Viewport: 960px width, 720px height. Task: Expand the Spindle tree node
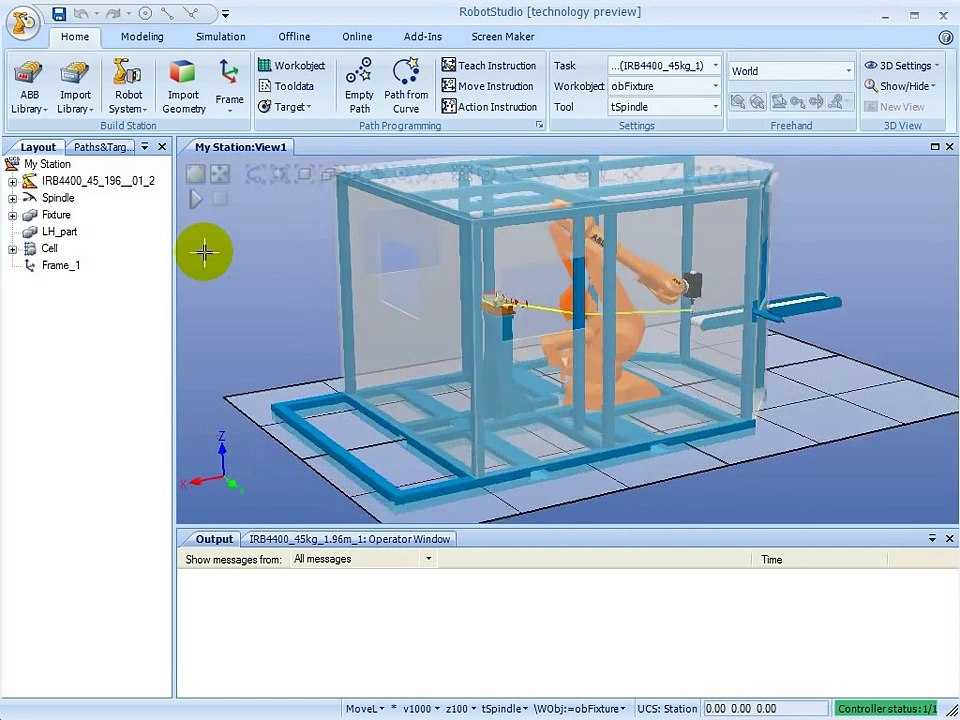coord(12,198)
